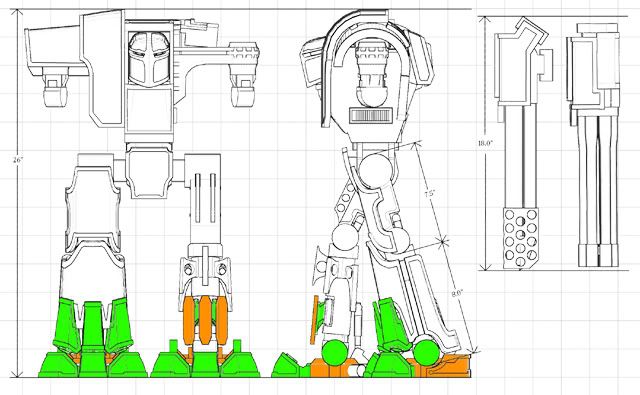
Task: Click the 7.5" upper leg dimension label
Action: point(429,193)
